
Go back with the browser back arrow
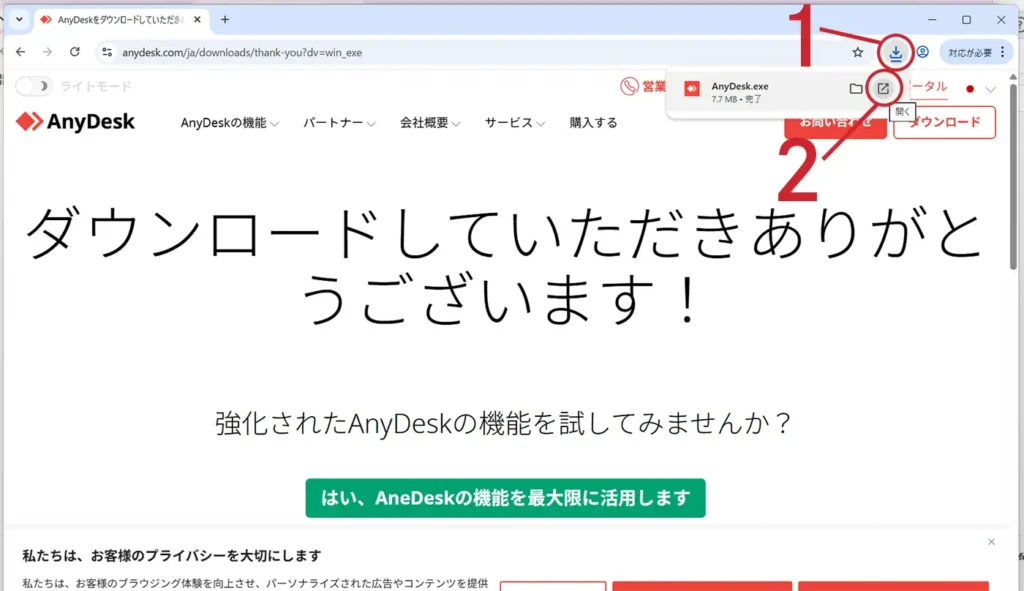coord(21,52)
